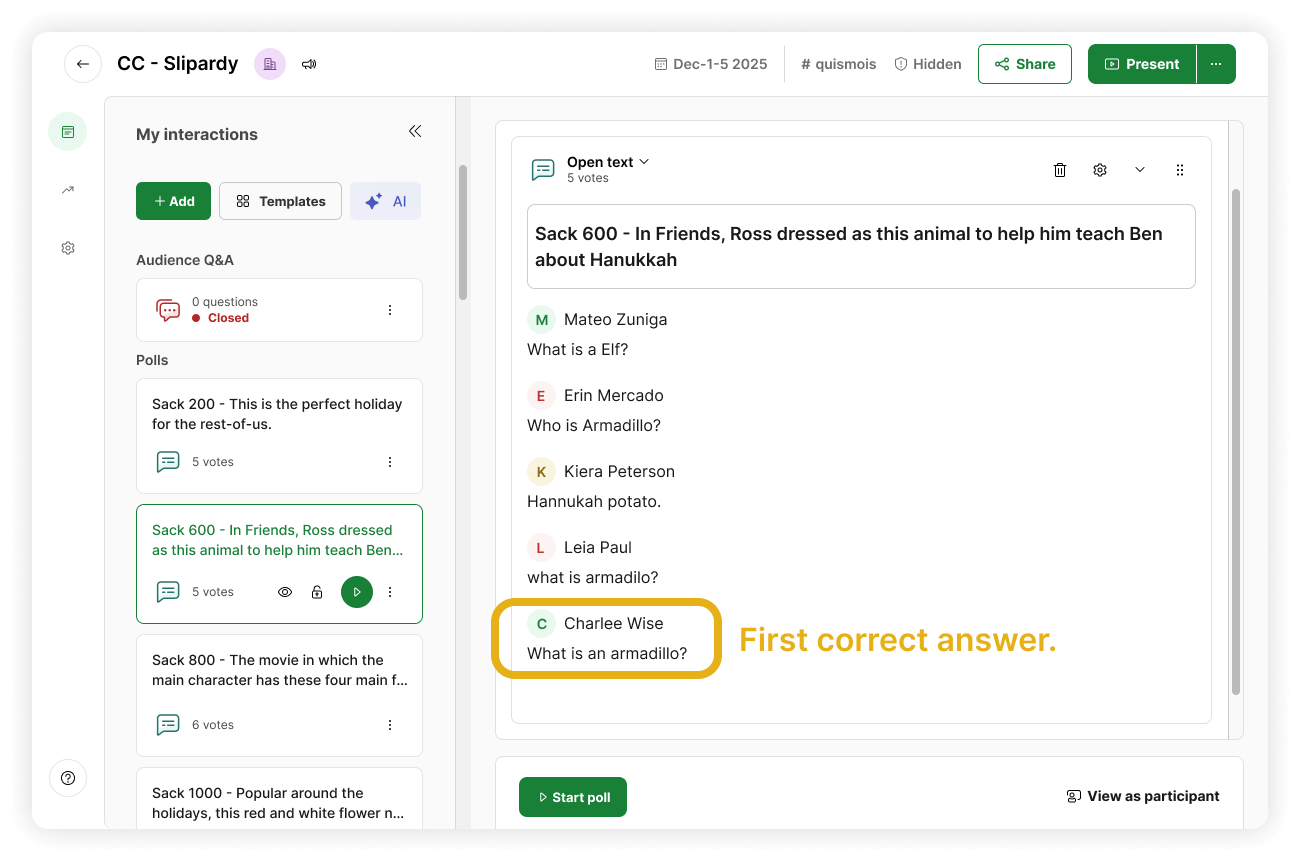Toggle Hidden status in the top bar
This screenshot has height=861, width=1300.
pos(928,64)
